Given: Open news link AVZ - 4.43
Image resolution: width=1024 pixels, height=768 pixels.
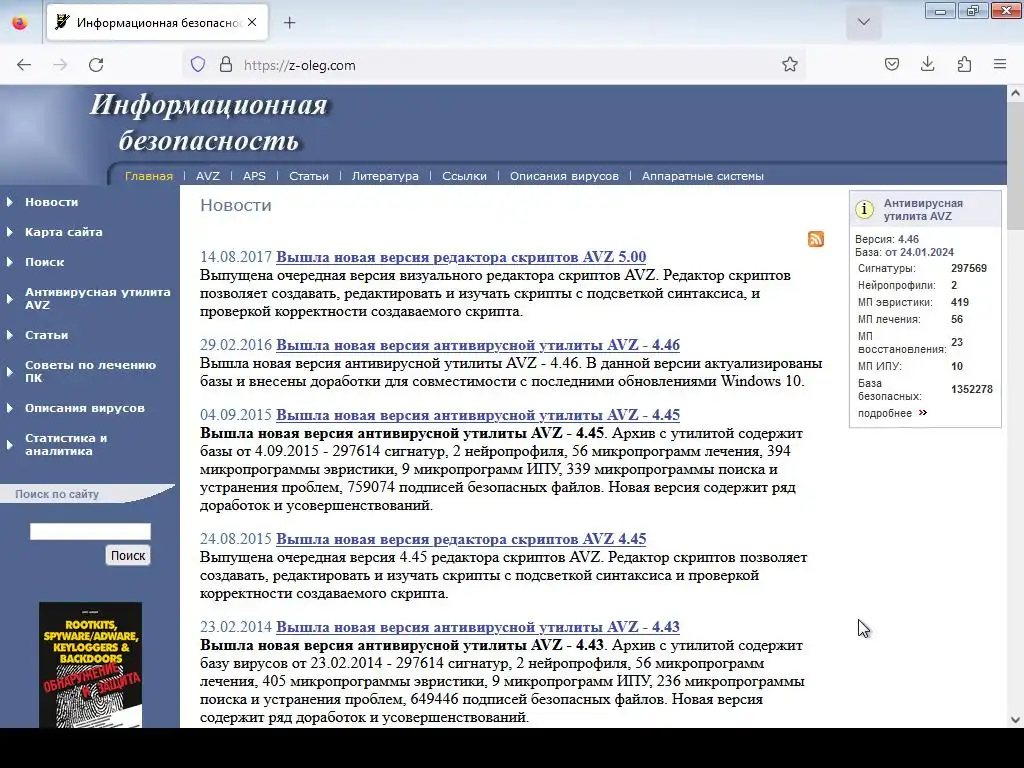Looking at the screenshot, I should (478, 627).
